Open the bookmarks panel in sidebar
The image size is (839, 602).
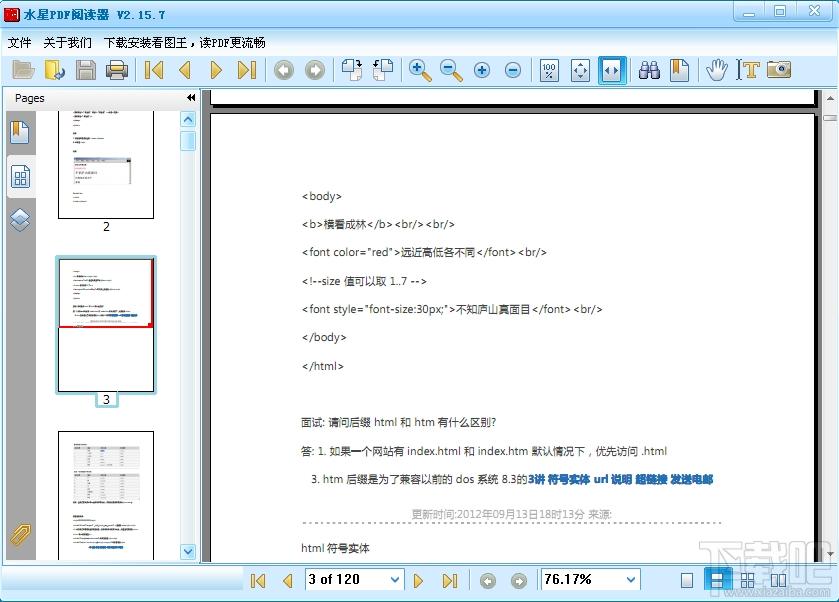[x=20, y=132]
